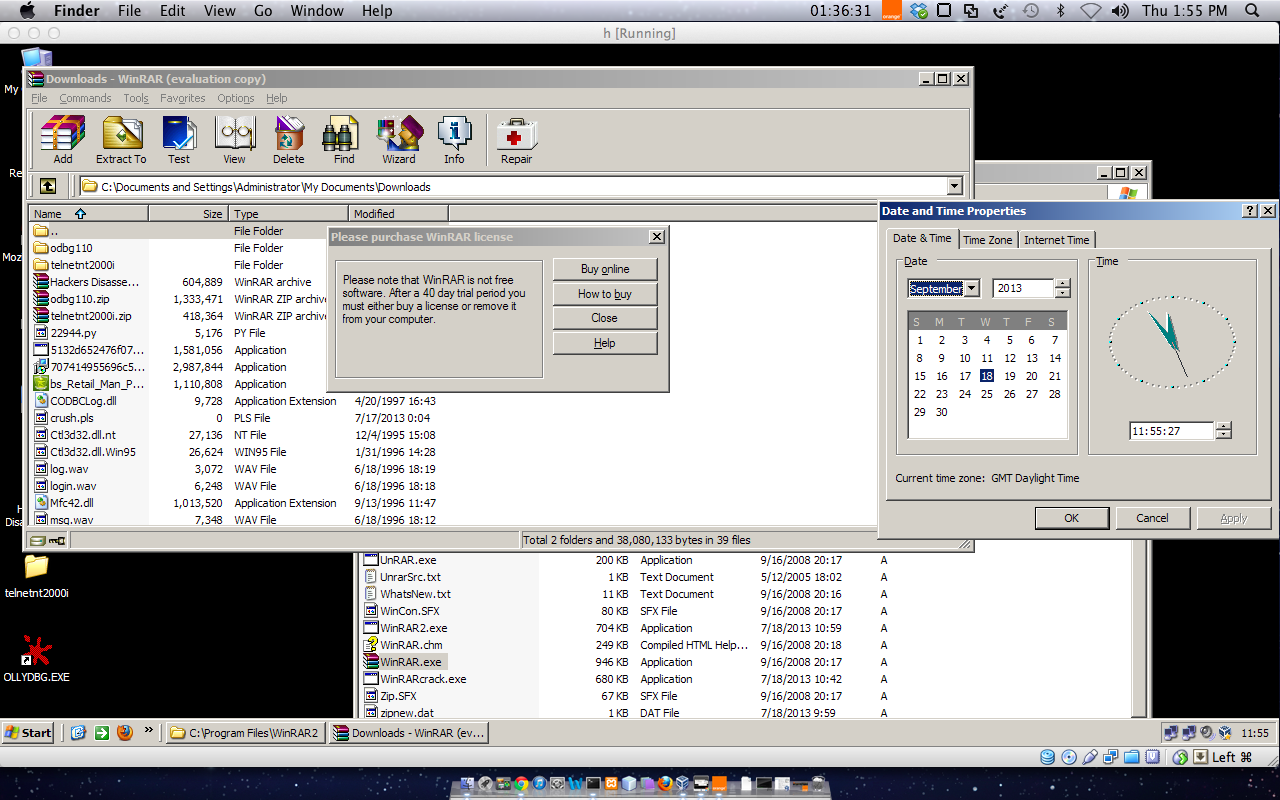Open the Windows Start menu
The height and width of the screenshot is (800, 1280).
click(28, 732)
